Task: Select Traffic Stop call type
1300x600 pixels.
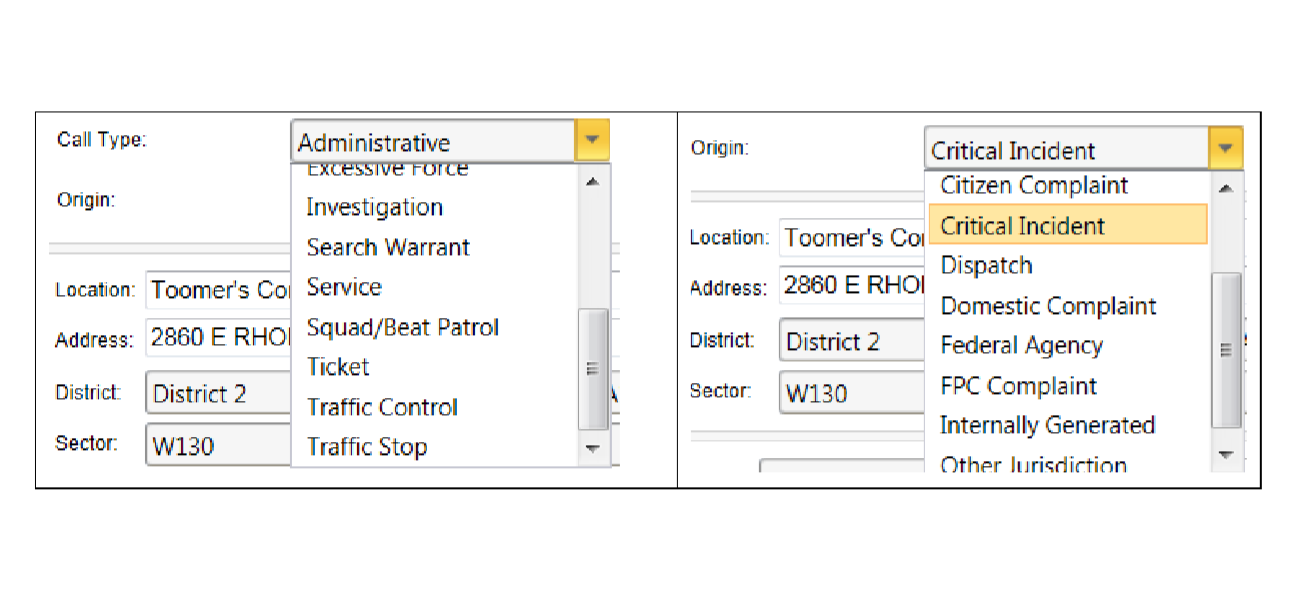Action: tap(367, 447)
